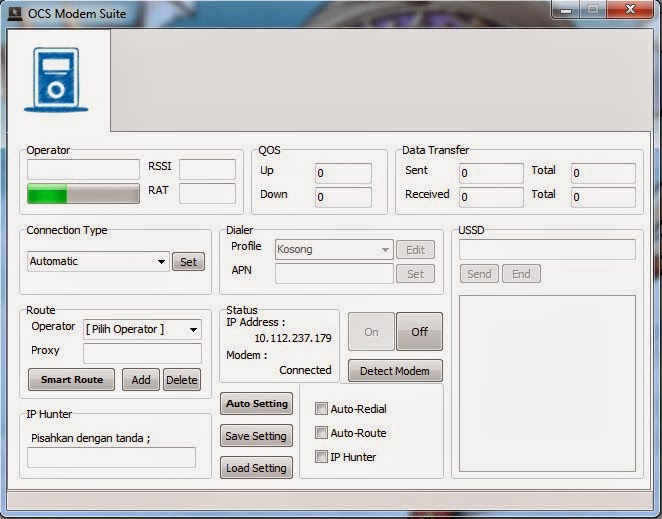This screenshot has height=519, width=662.
Task: Click the OCS Modem Suite title bar icon
Action: (x=15, y=14)
